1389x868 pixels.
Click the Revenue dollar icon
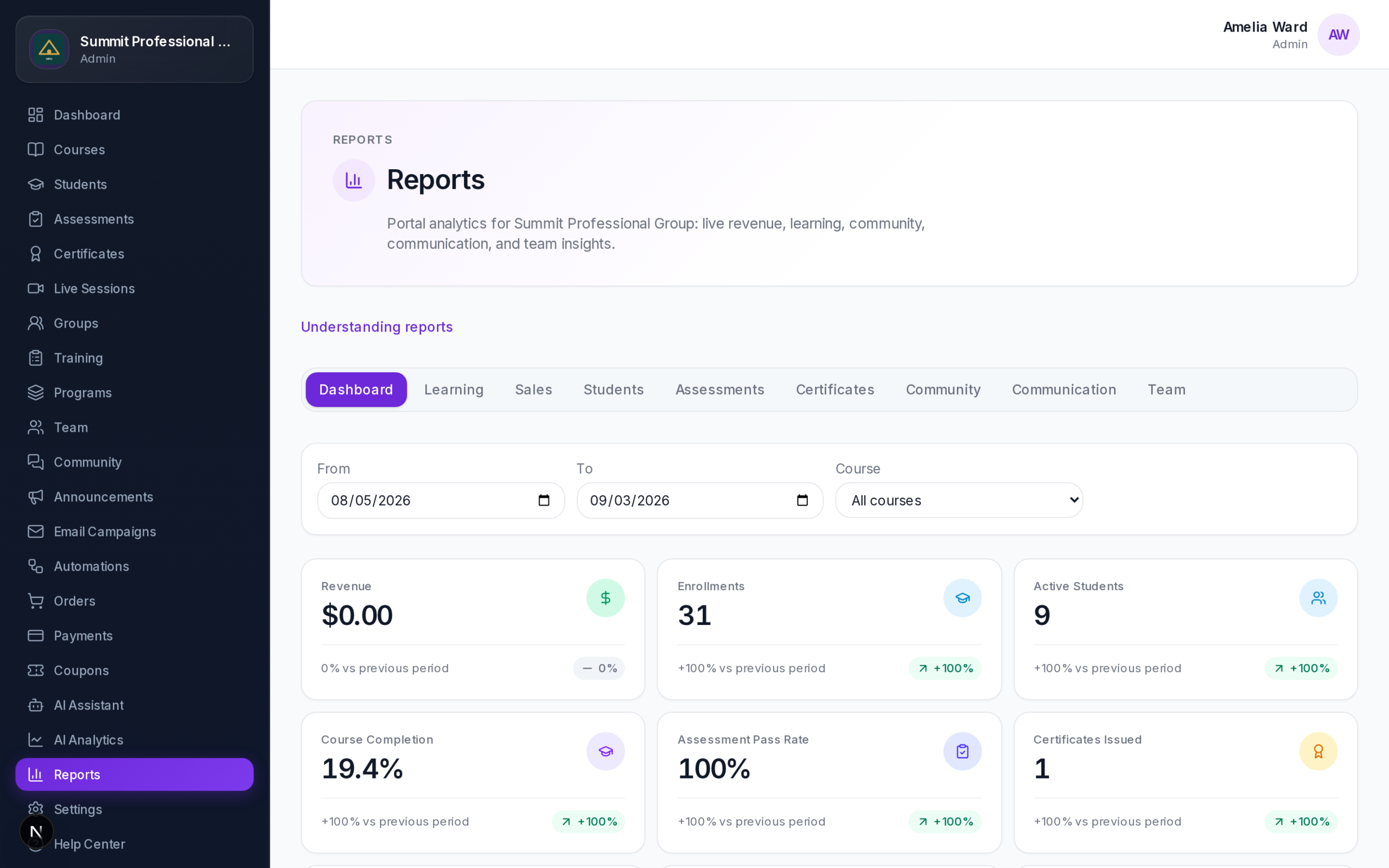606,598
